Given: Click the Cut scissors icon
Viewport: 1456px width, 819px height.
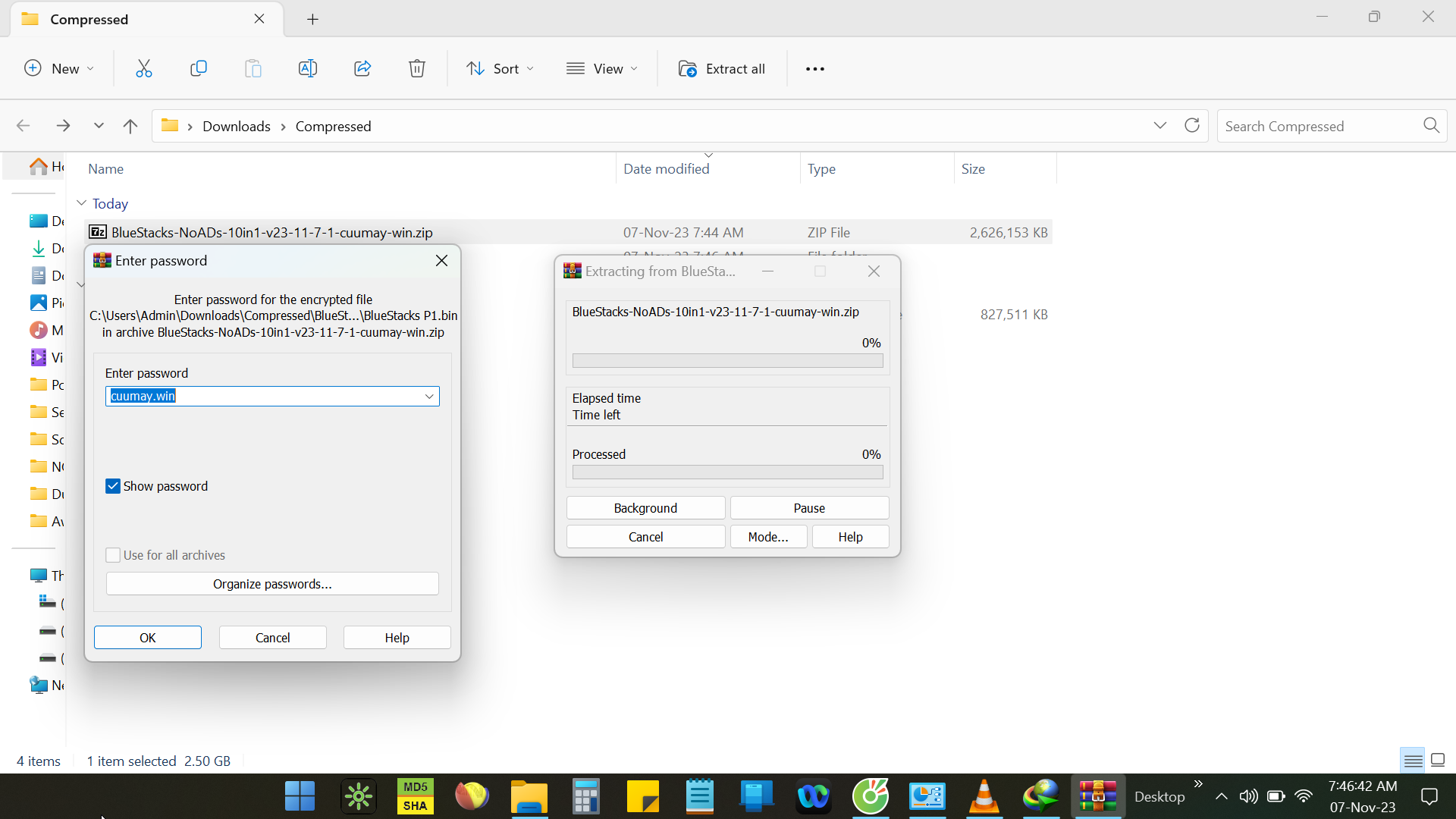Looking at the screenshot, I should (144, 68).
